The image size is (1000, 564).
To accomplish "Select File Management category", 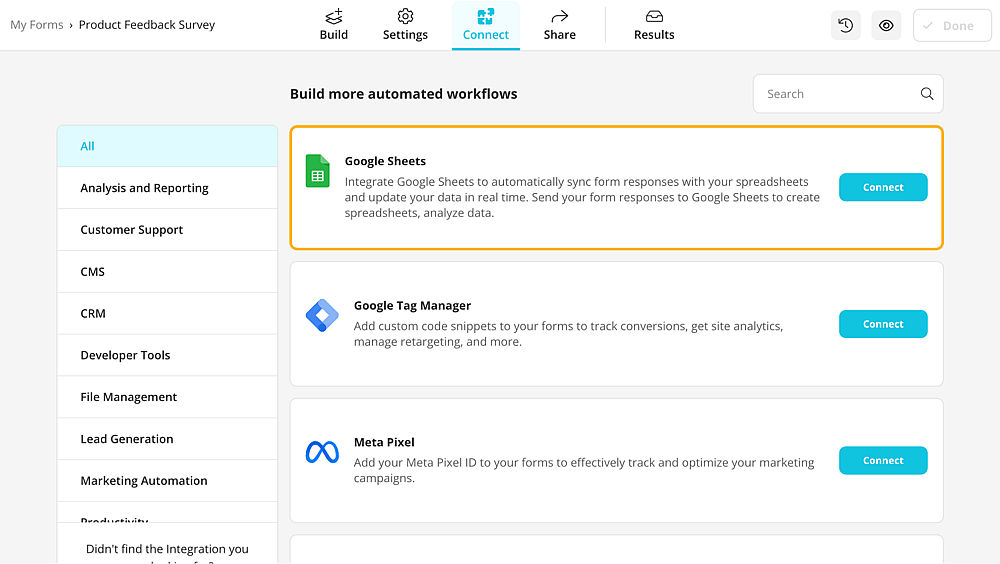I will (x=167, y=397).
